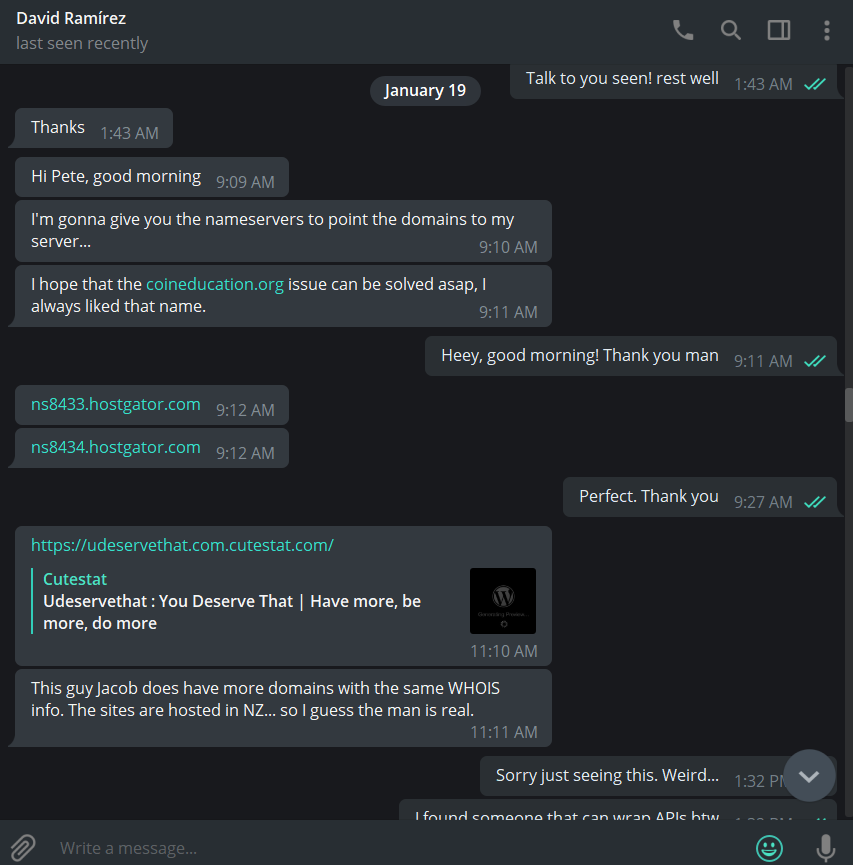Open the three-dot more options menu
Screen dimensions: 853x865
(826, 30)
